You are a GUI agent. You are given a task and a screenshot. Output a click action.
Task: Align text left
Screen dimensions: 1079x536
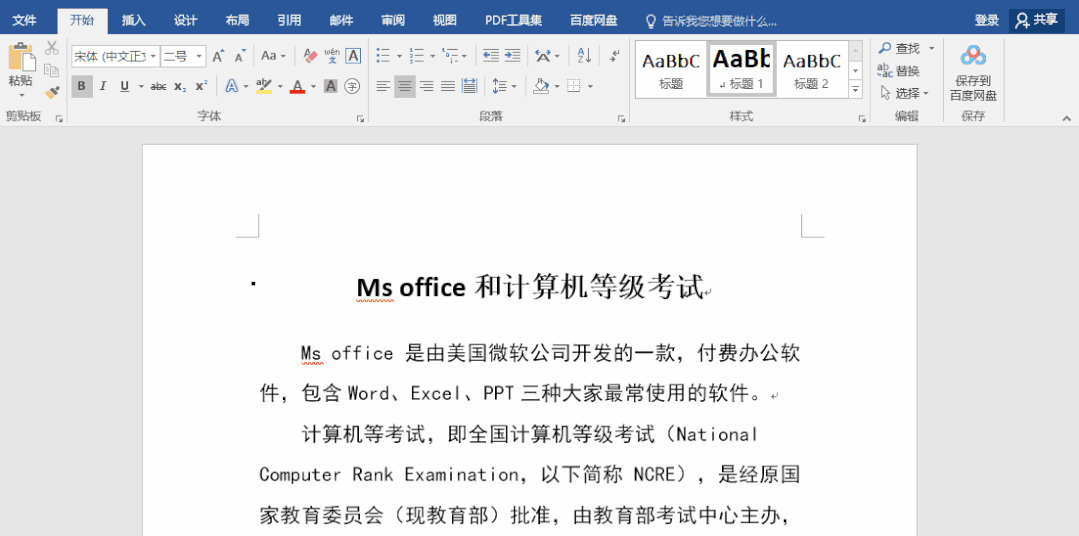point(383,86)
